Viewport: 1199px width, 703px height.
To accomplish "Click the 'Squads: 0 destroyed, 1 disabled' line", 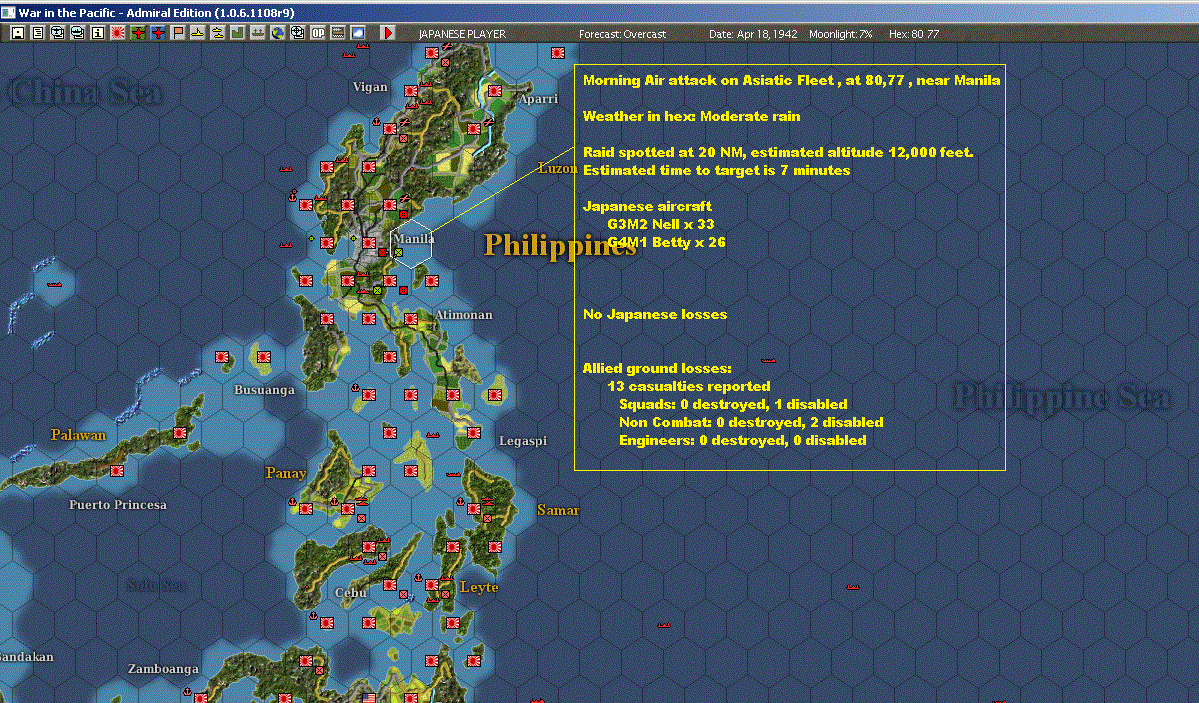I will pos(733,405).
